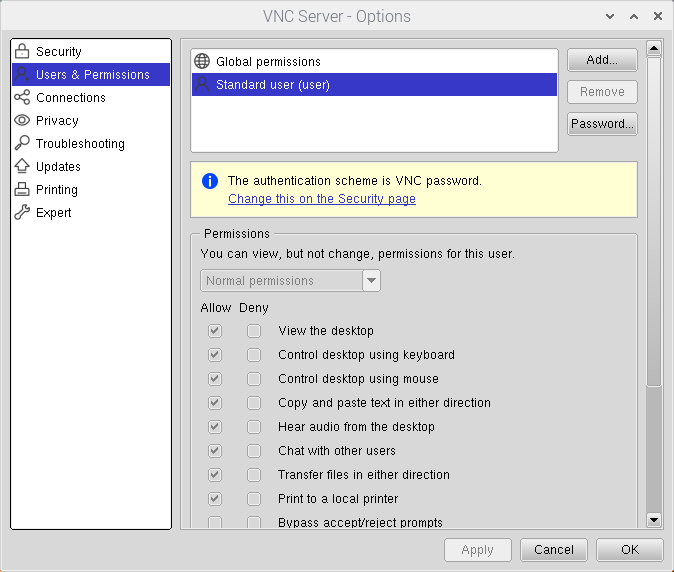
Task: Click the vertical scrollbar thumb
Action: pyautogui.click(x=654, y=221)
